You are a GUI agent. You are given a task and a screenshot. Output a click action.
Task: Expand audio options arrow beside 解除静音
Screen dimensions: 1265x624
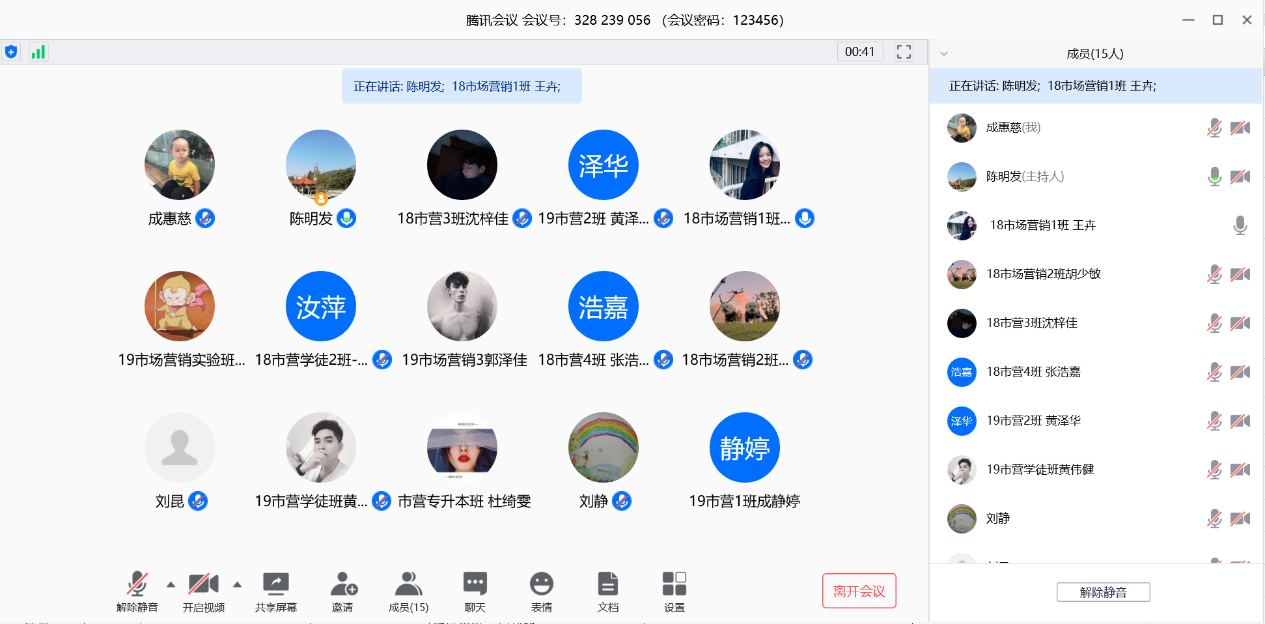point(170,584)
